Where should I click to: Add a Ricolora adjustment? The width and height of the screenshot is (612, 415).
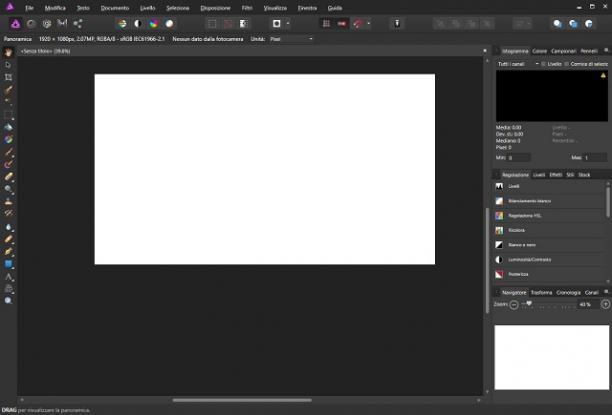click(x=549, y=230)
